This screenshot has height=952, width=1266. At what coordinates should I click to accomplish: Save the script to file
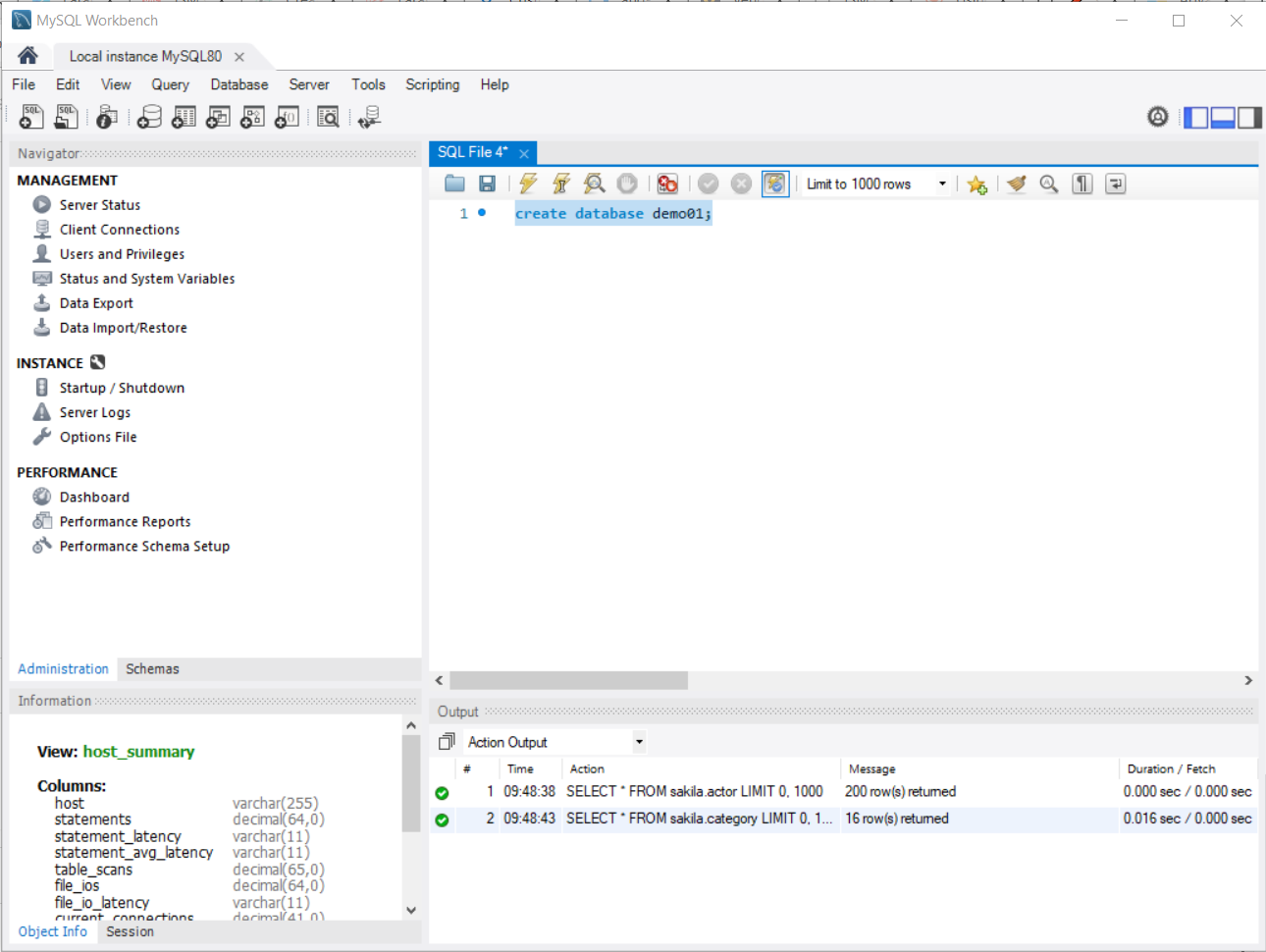click(x=487, y=184)
